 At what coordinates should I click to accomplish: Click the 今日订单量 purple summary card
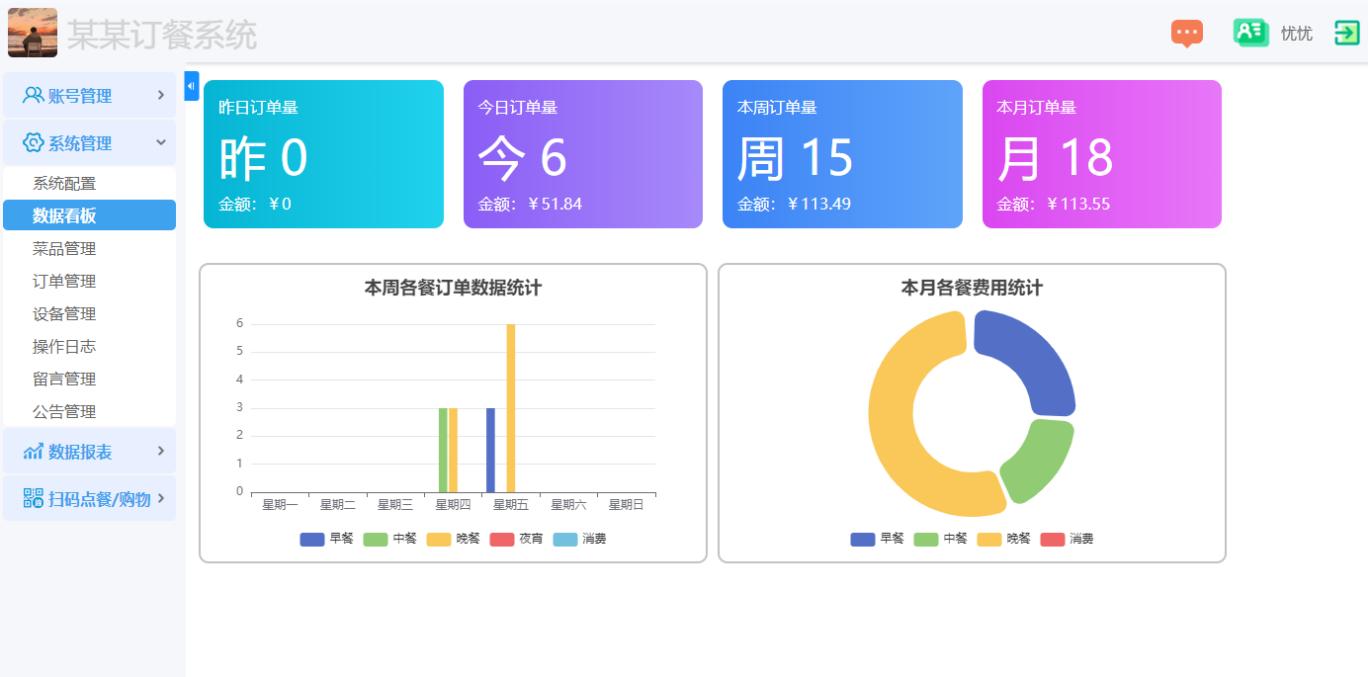click(582, 154)
